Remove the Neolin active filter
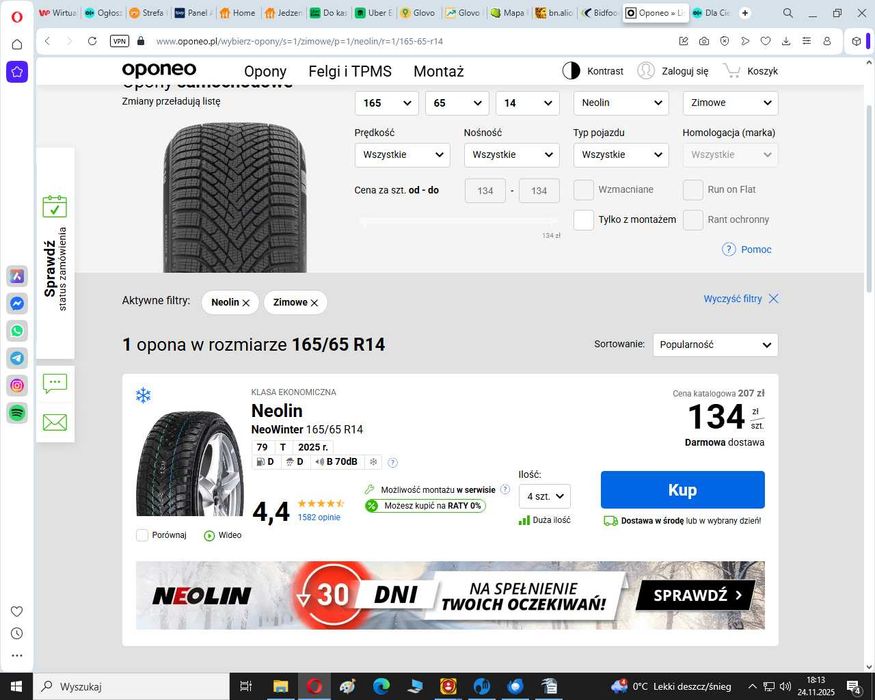 click(246, 303)
